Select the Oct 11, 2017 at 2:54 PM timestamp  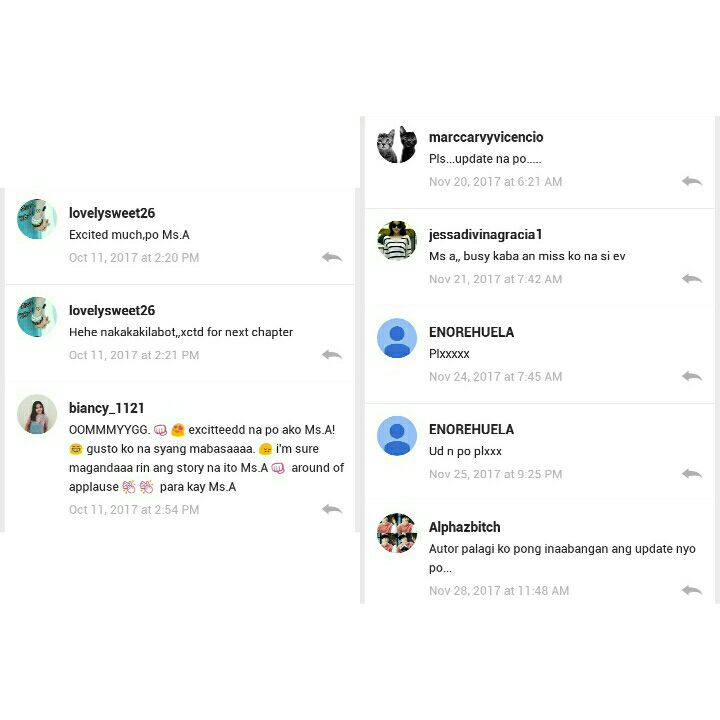point(134,509)
